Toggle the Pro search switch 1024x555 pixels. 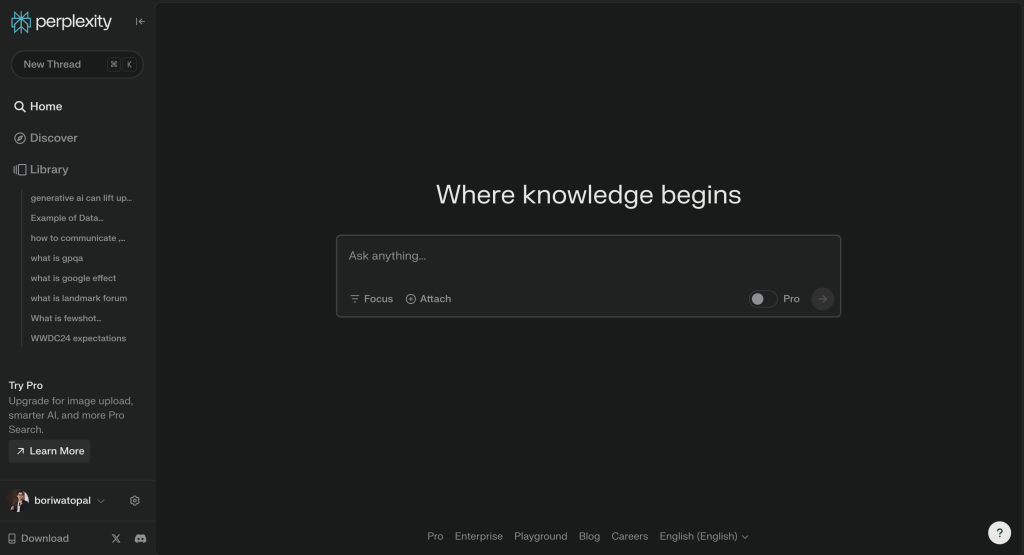[x=762, y=299]
